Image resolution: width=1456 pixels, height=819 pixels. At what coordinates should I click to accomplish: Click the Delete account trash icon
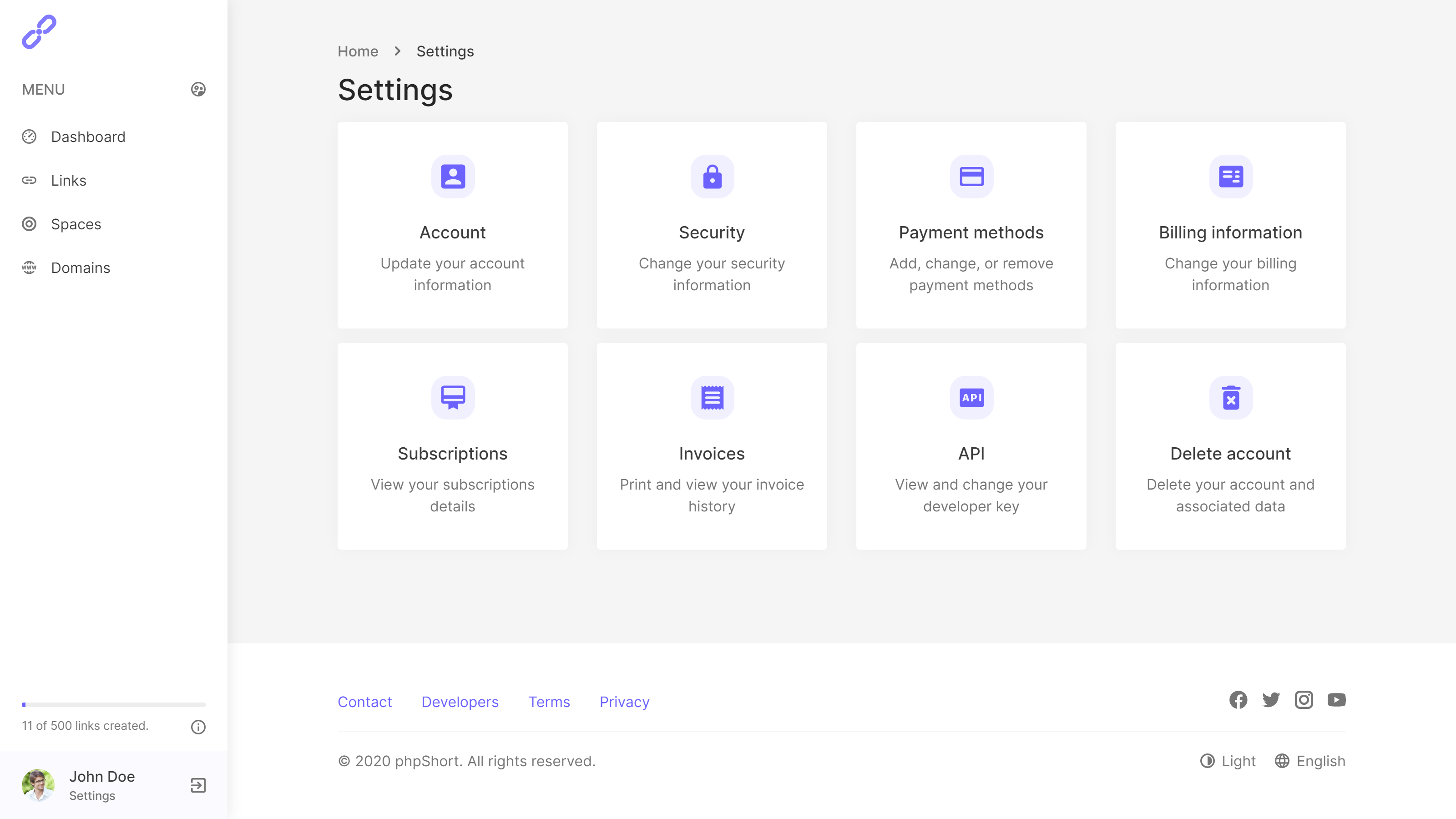click(1230, 397)
